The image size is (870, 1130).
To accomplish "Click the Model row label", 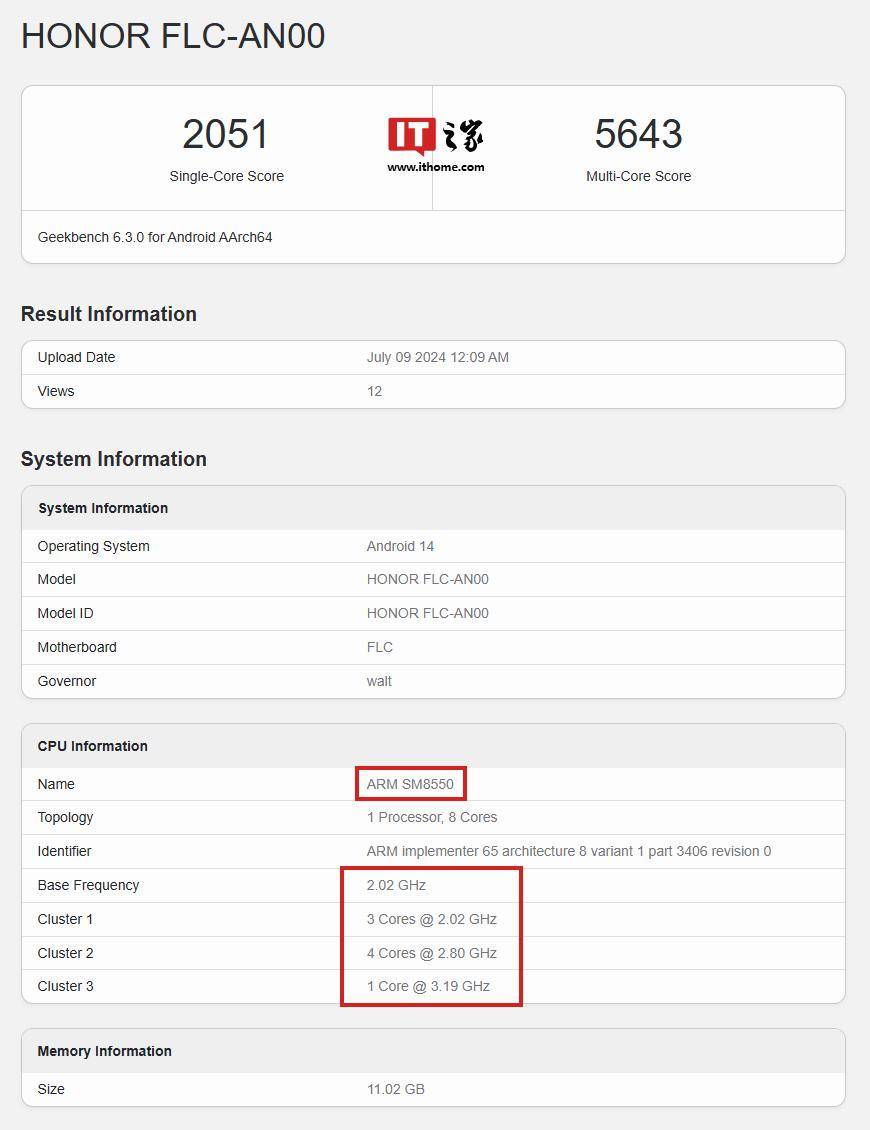I will (x=56, y=579).
